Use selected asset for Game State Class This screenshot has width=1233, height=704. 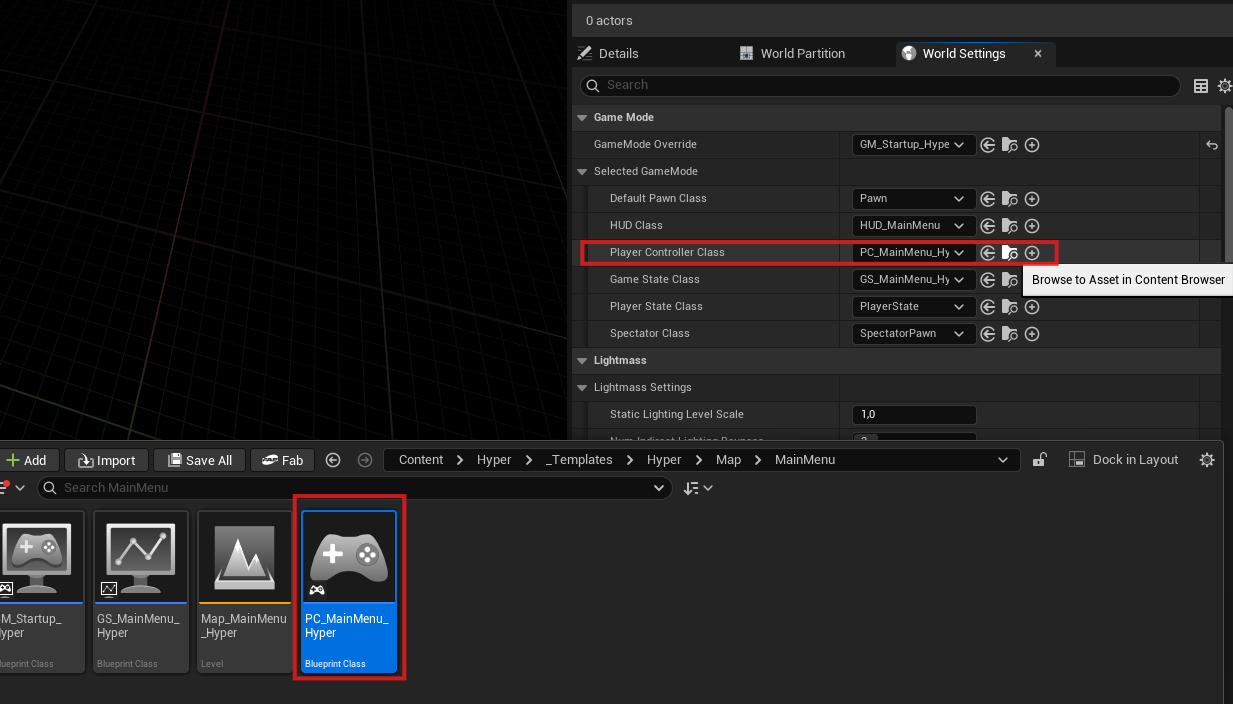988,280
